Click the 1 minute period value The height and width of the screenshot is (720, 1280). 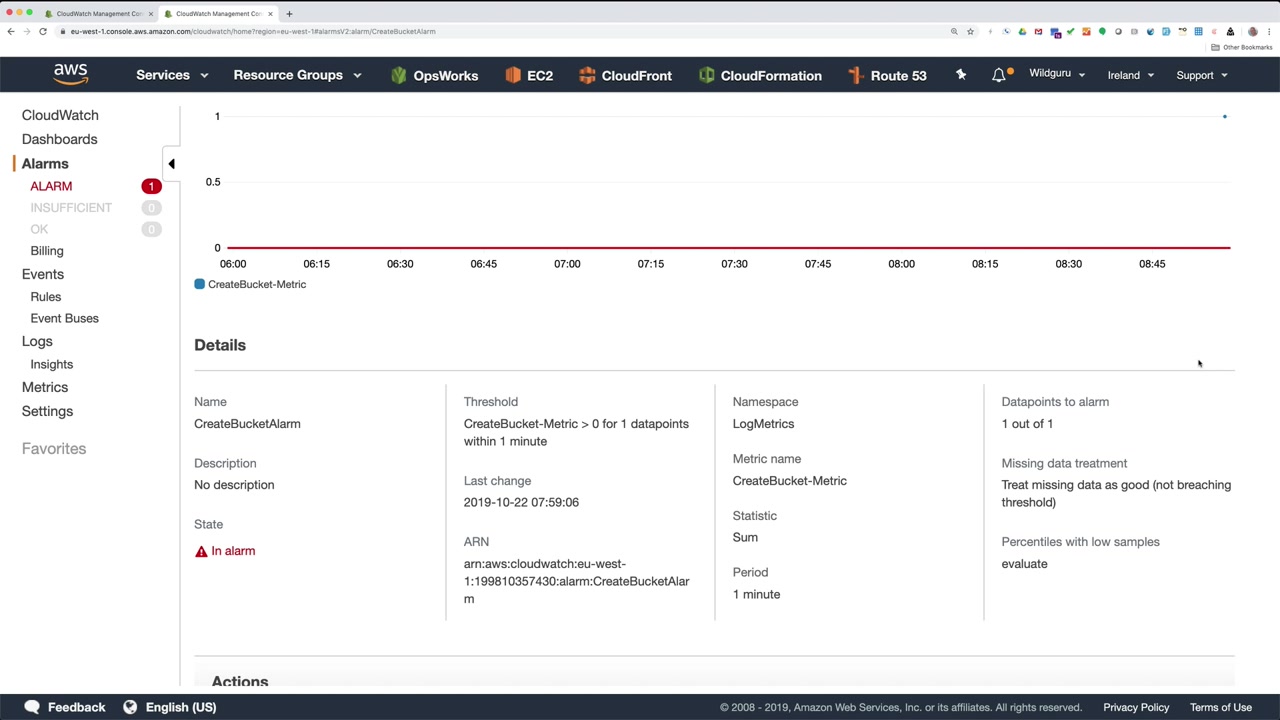click(756, 594)
